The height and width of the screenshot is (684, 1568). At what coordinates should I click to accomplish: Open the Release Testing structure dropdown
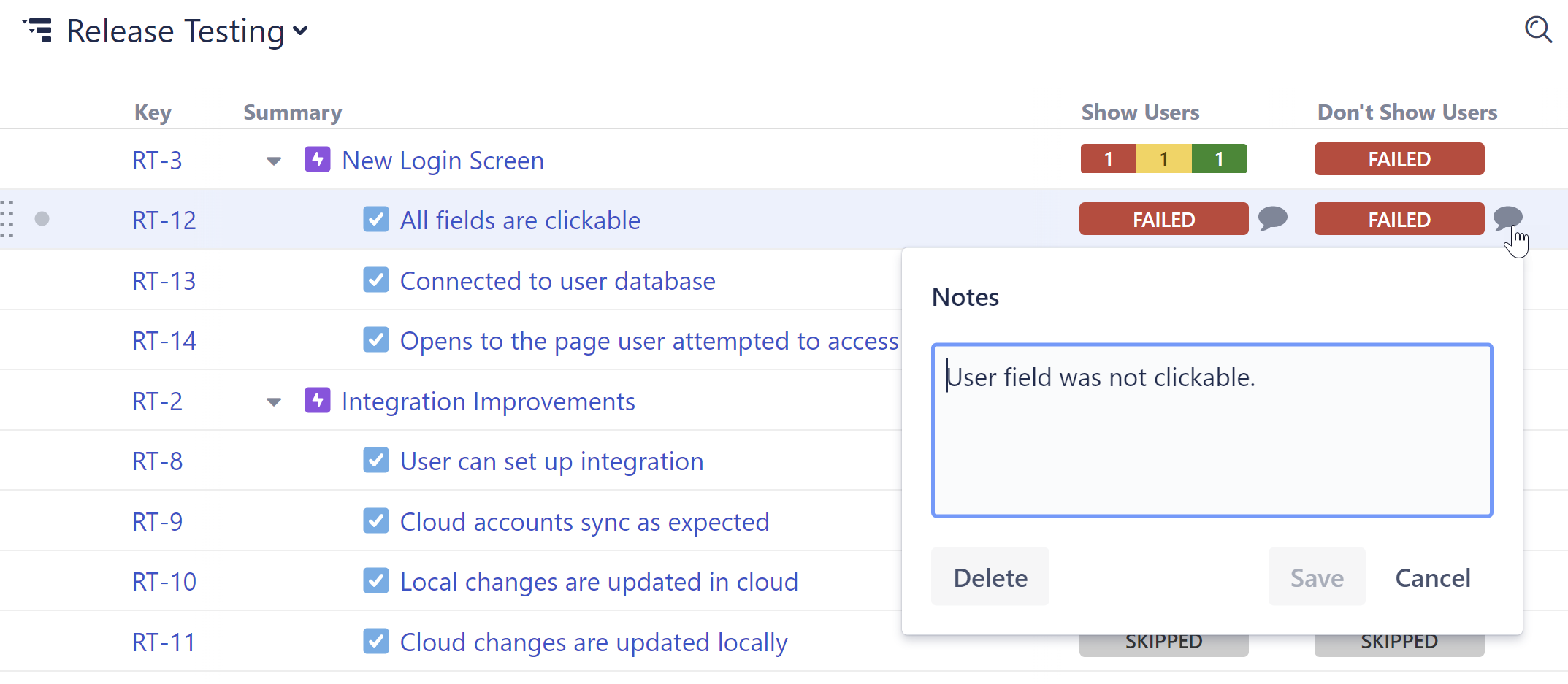coord(300,31)
